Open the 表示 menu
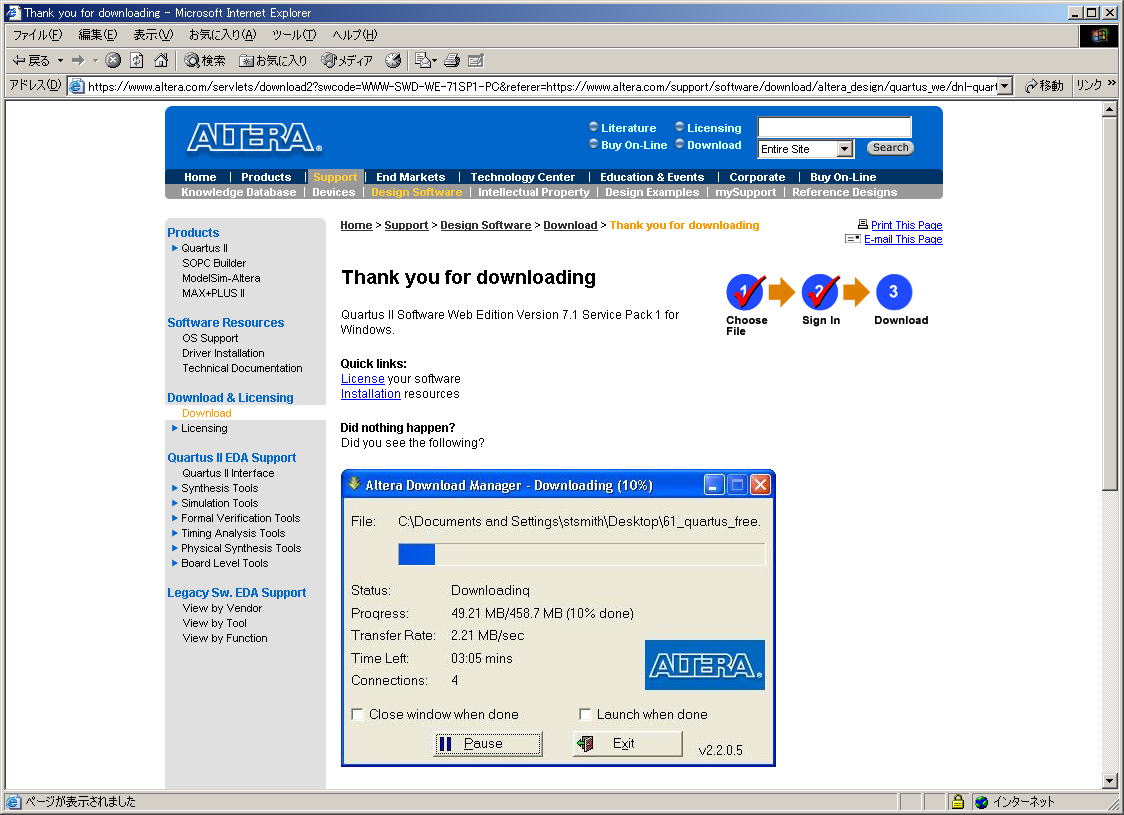1124x815 pixels. pos(153,34)
